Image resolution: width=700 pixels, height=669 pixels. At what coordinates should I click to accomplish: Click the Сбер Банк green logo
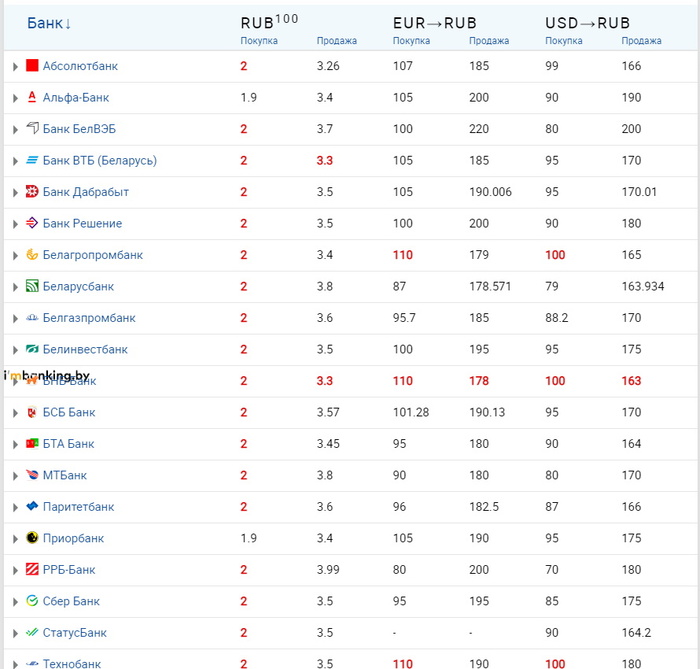coord(32,601)
